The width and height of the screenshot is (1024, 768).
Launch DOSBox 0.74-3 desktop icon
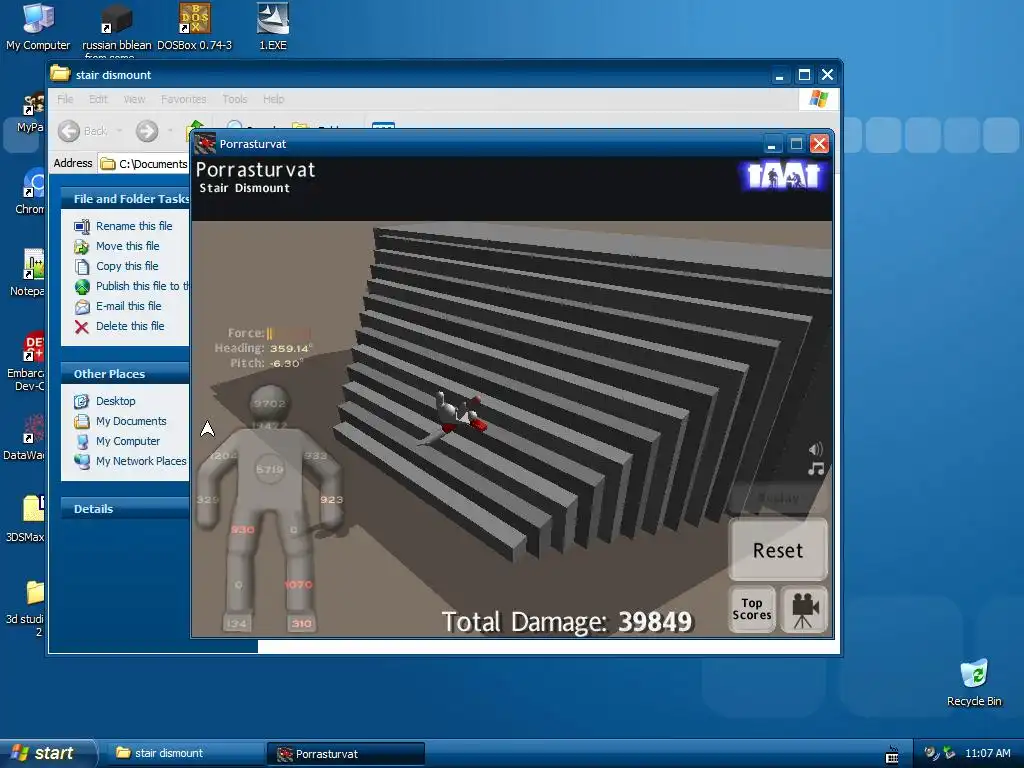tap(195, 27)
